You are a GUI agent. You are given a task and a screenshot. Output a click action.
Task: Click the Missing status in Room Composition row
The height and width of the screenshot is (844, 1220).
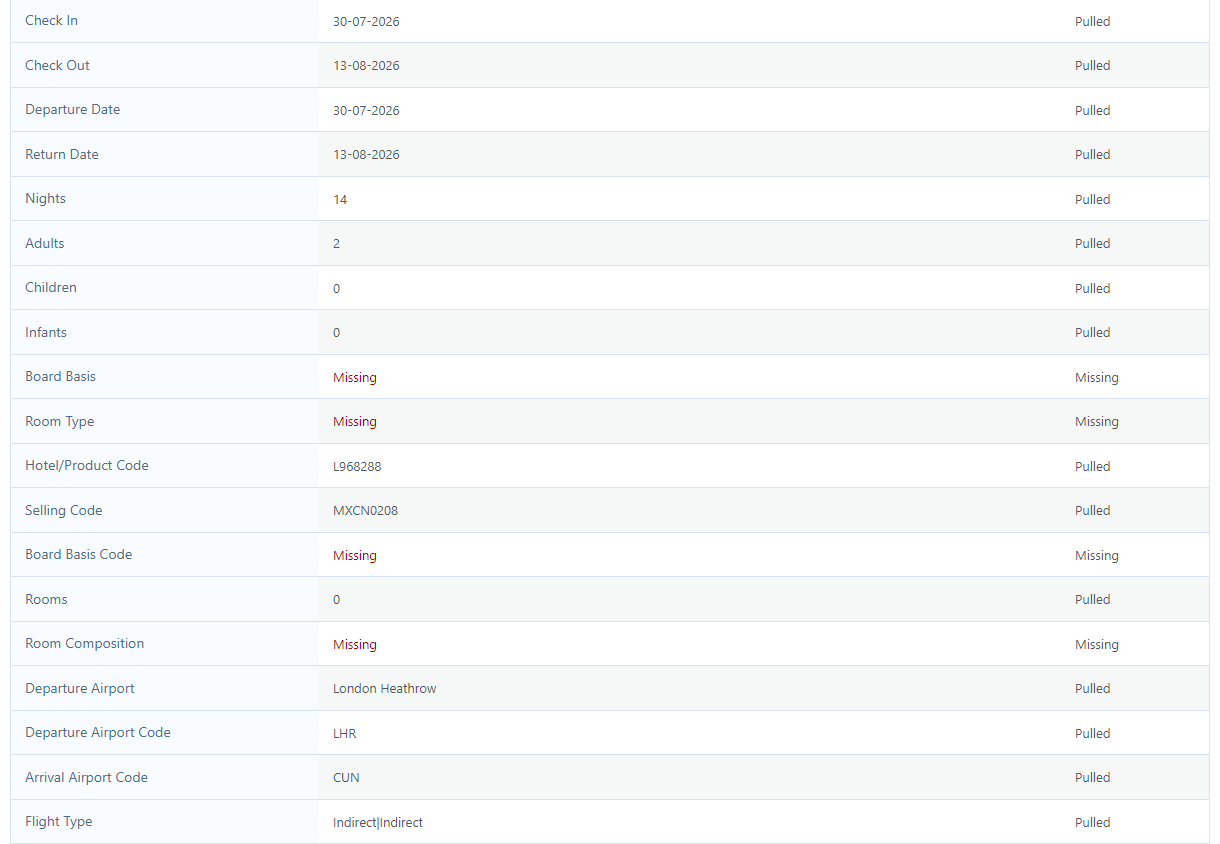(x=1097, y=645)
